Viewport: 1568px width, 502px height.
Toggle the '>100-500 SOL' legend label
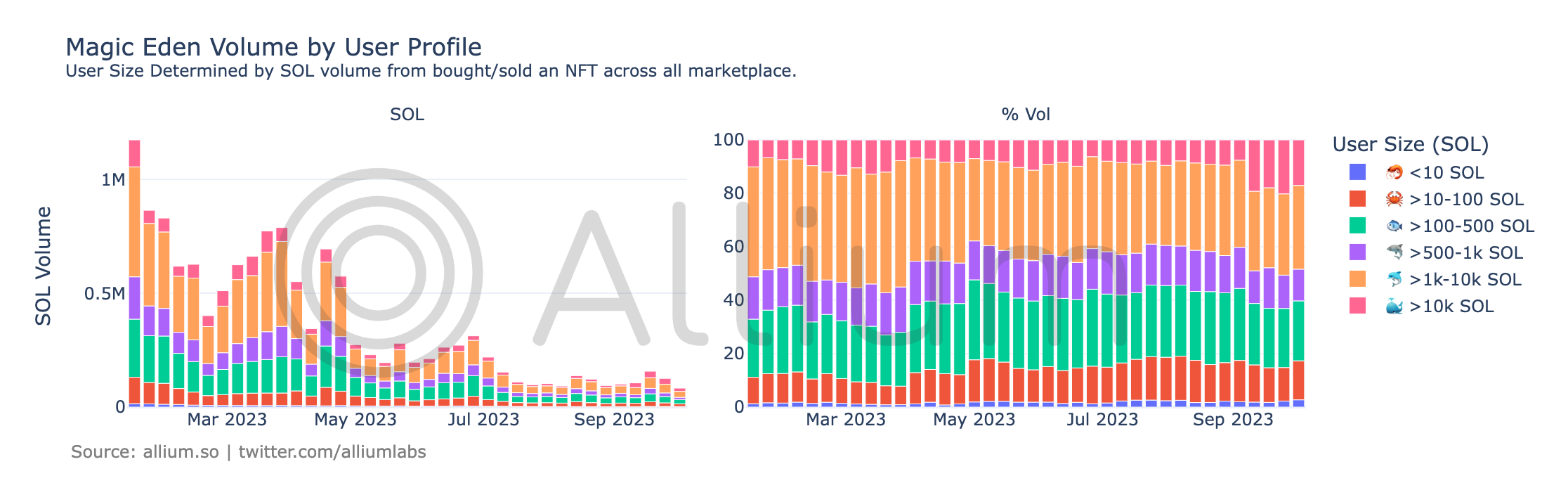(x=1472, y=226)
